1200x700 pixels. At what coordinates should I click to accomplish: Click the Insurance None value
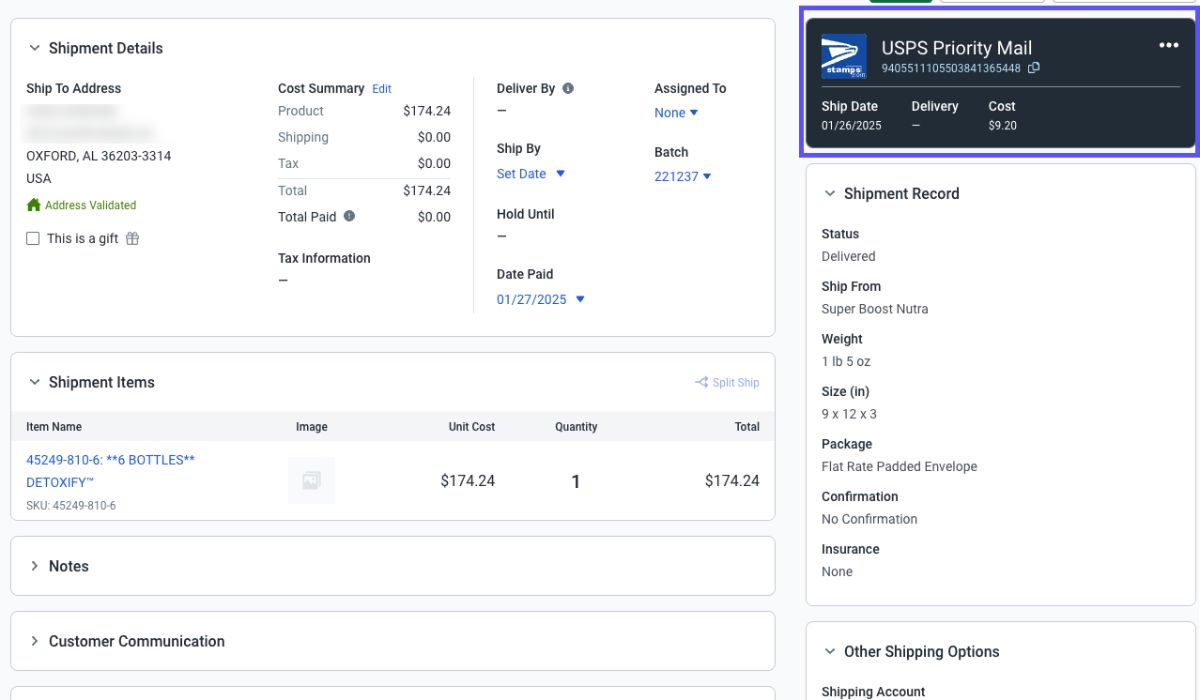837,572
